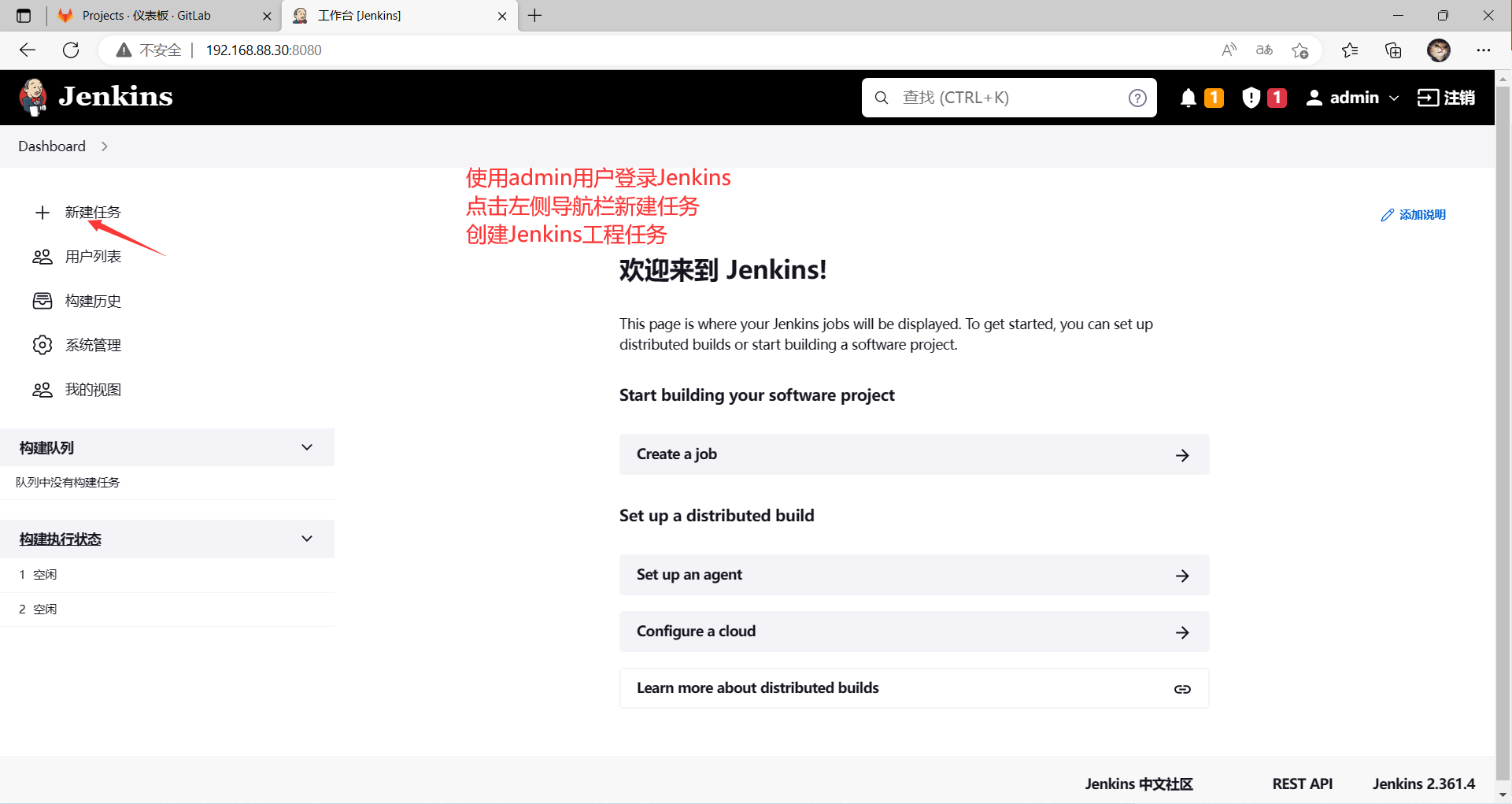Click the translate page icon
The image size is (1512, 804).
[x=1264, y=50]
